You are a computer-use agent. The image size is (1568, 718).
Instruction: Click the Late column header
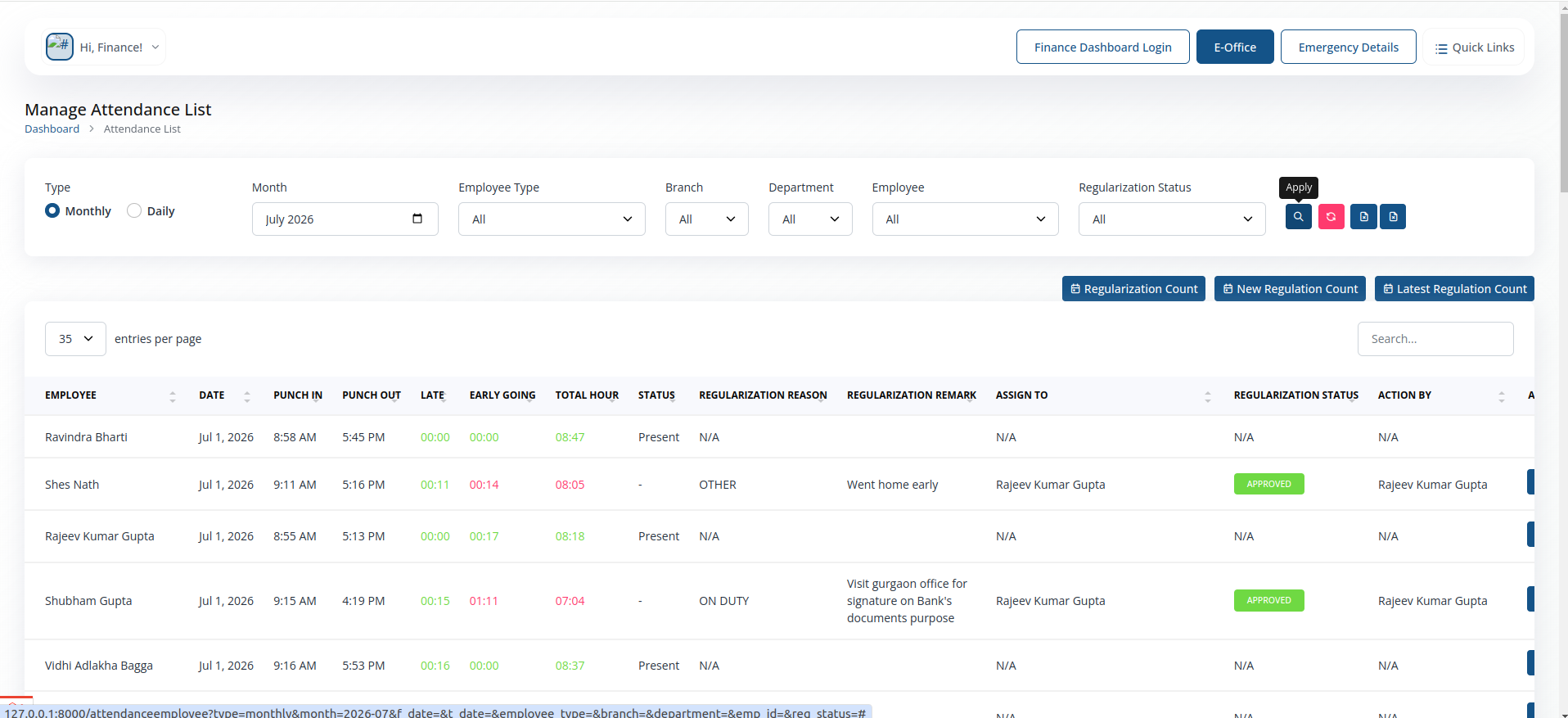click(432, 395)
